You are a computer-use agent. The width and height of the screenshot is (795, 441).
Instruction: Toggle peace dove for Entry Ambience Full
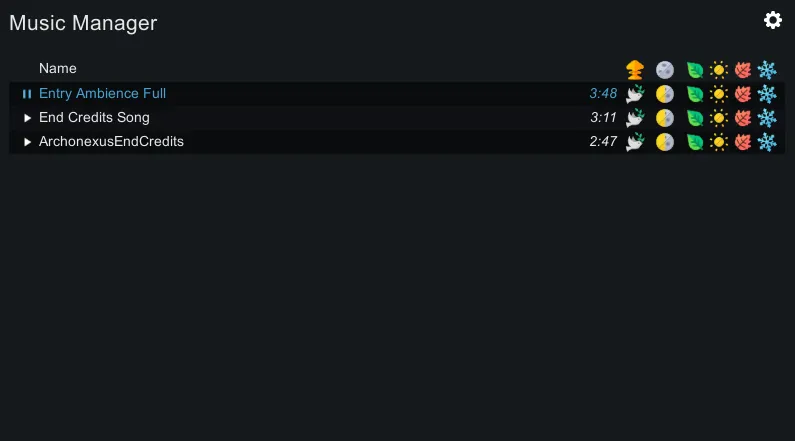pos(635,94)
